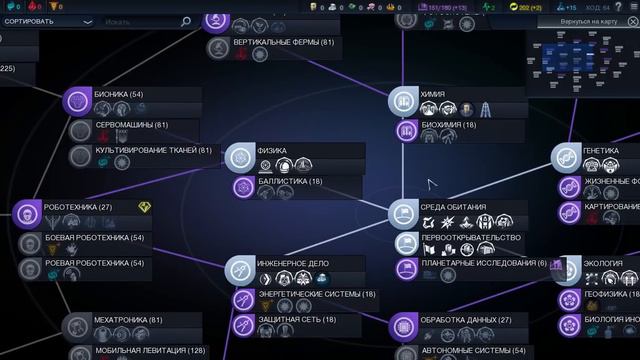Viewport: 640px width, 360px height.
Task: Select ЗАЩИТНАЯ СЕТЬ (18) technology
Action: [x=297, y=326]
